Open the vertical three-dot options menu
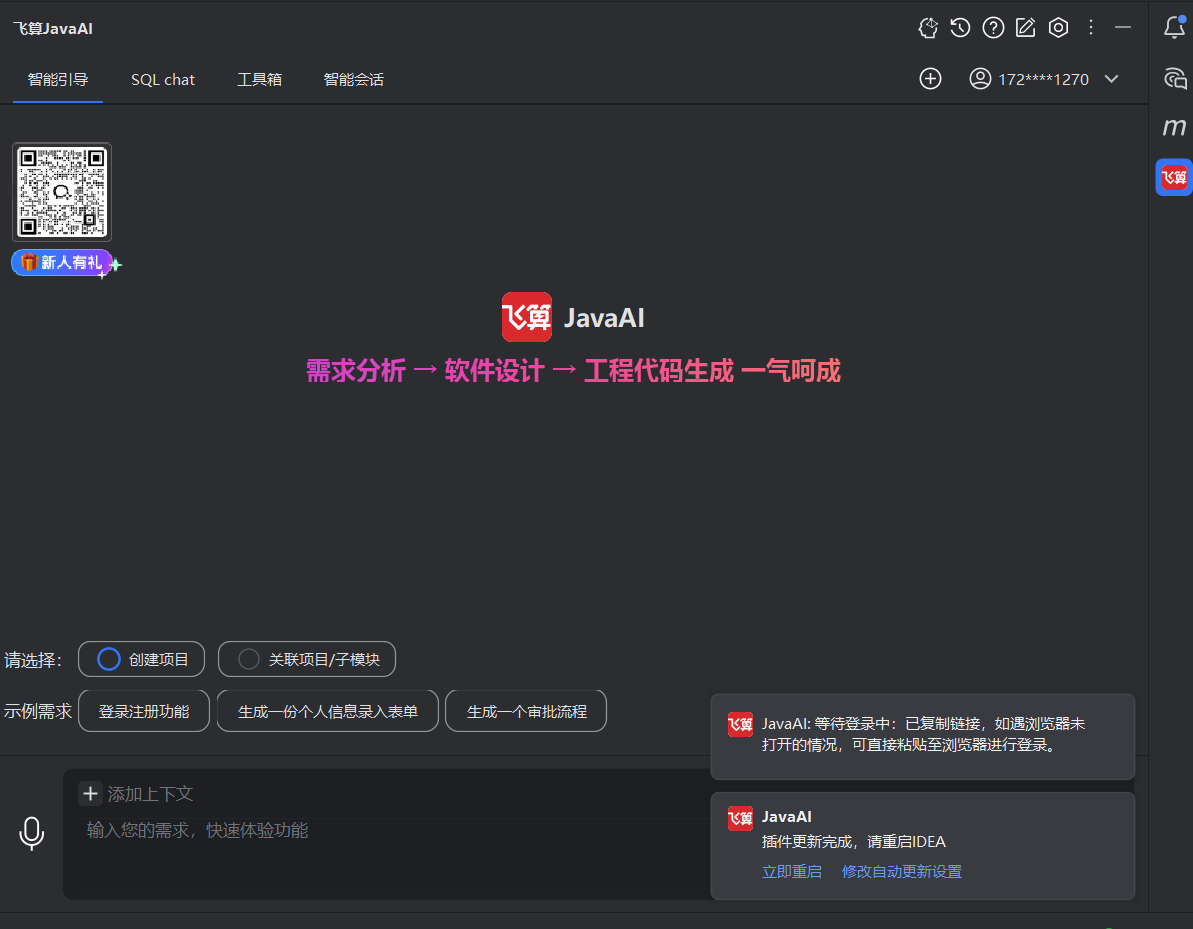The height and width of the screenshot is (929, 1193). coord(1091,28)
